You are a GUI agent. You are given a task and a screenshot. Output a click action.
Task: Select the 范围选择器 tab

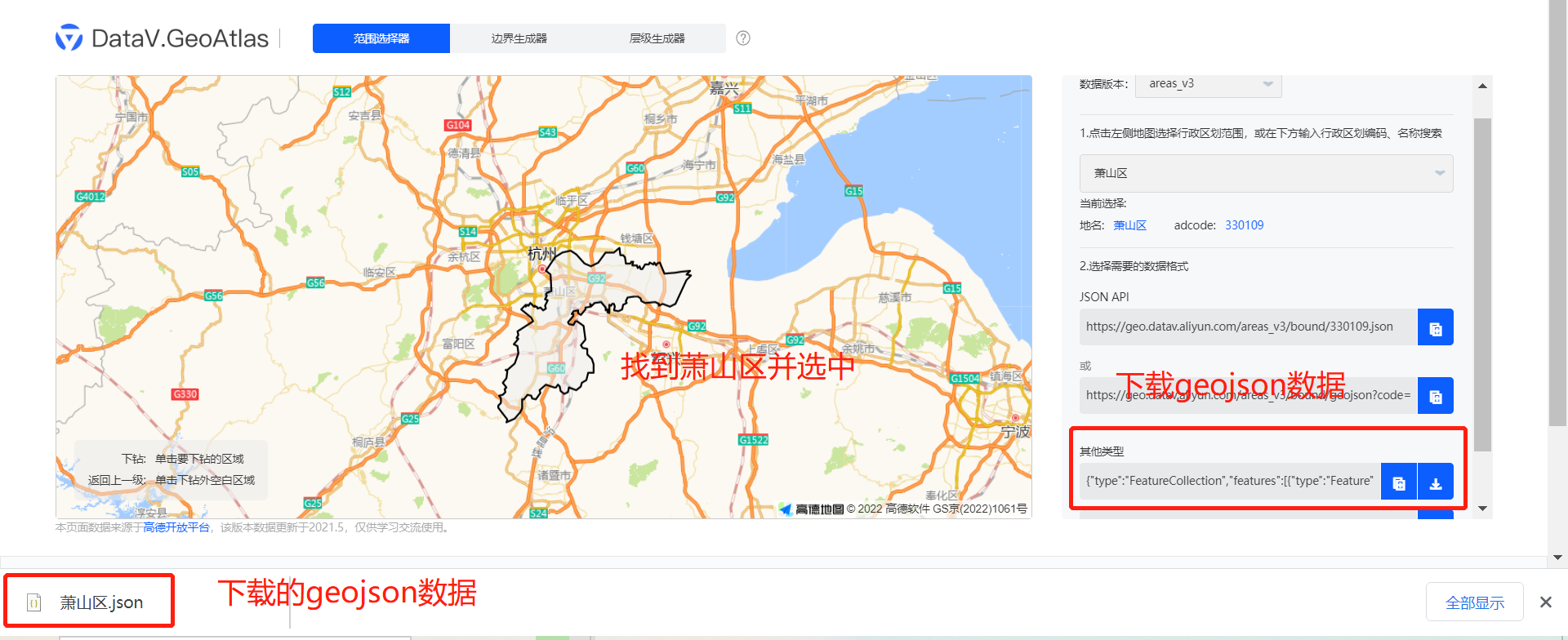click(381, 38)
